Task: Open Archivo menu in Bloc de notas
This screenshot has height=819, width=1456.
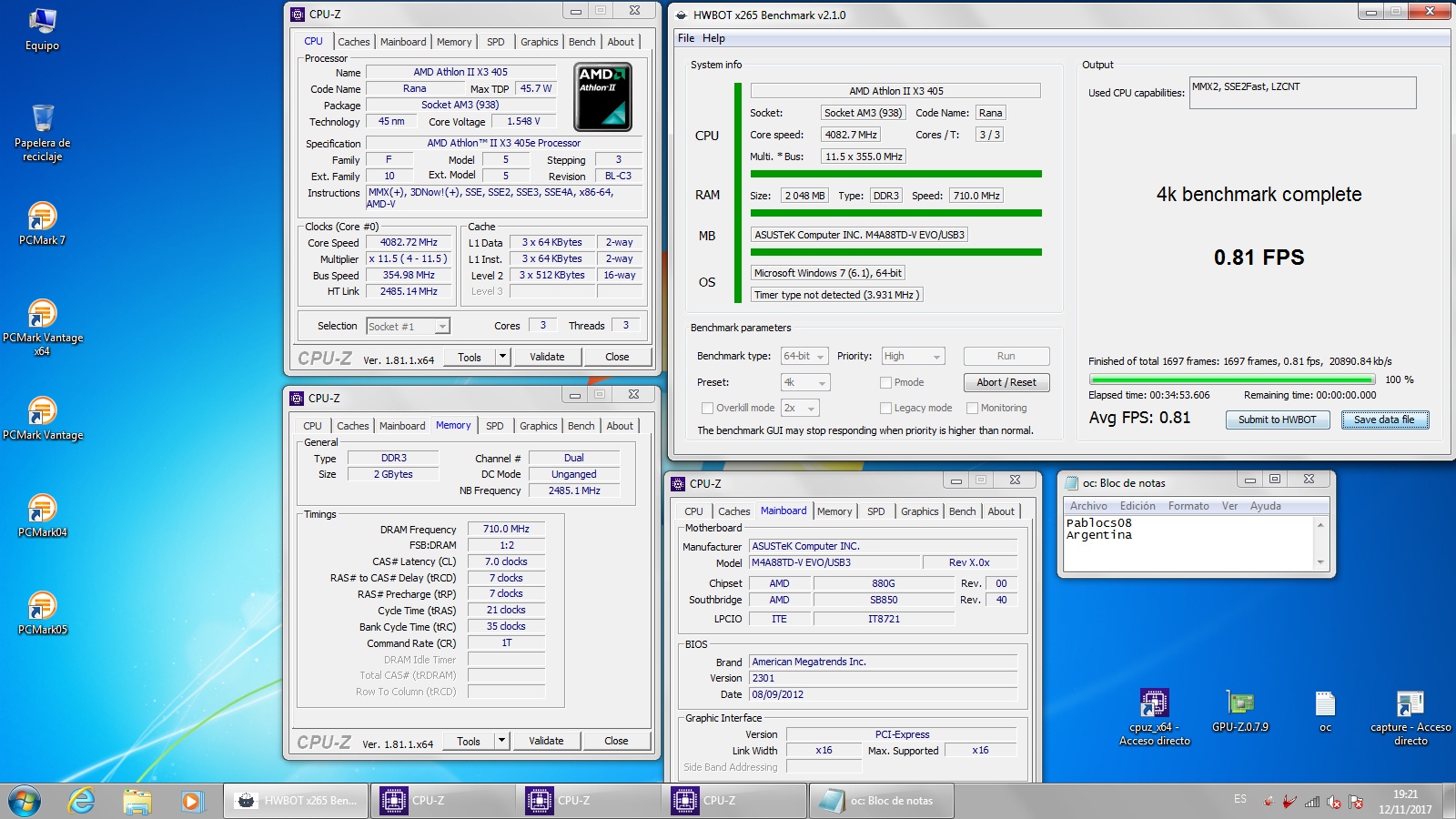Action: (1088, 506)
